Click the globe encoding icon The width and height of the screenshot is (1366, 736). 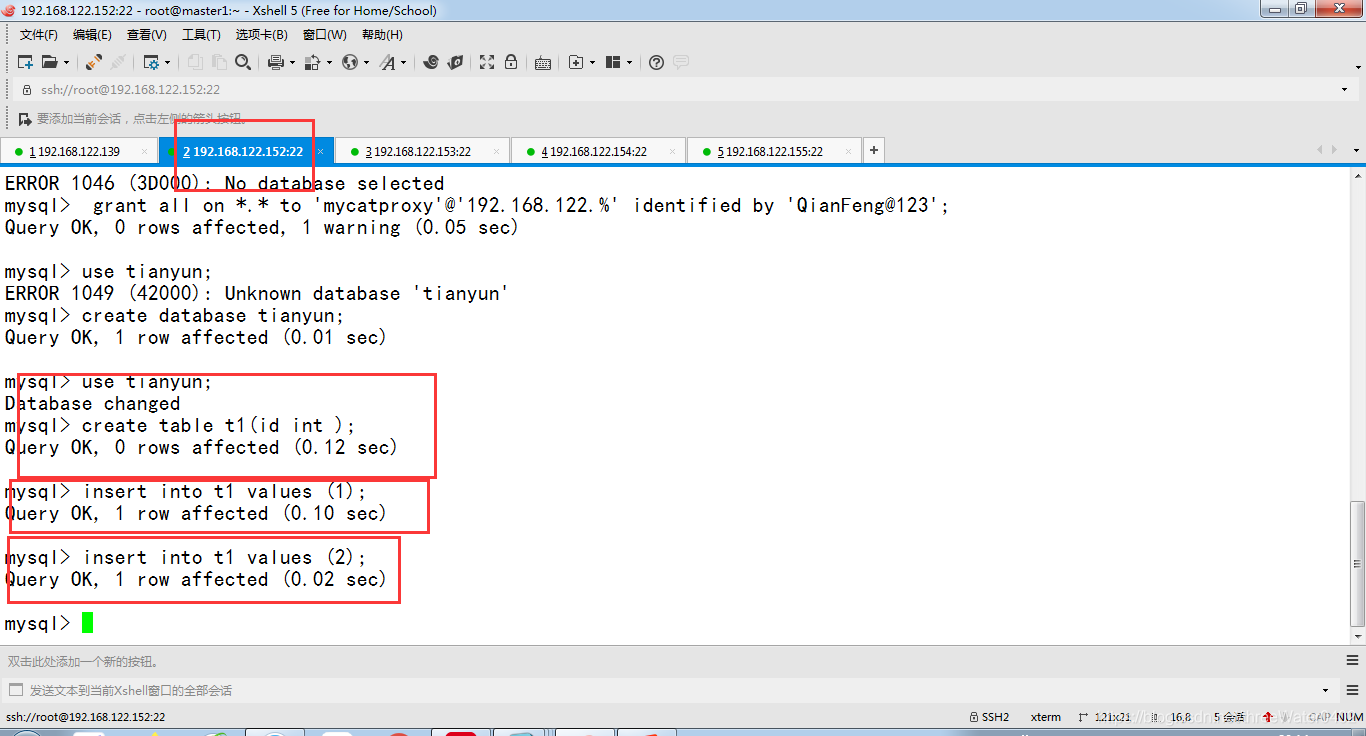coord(349,62)
